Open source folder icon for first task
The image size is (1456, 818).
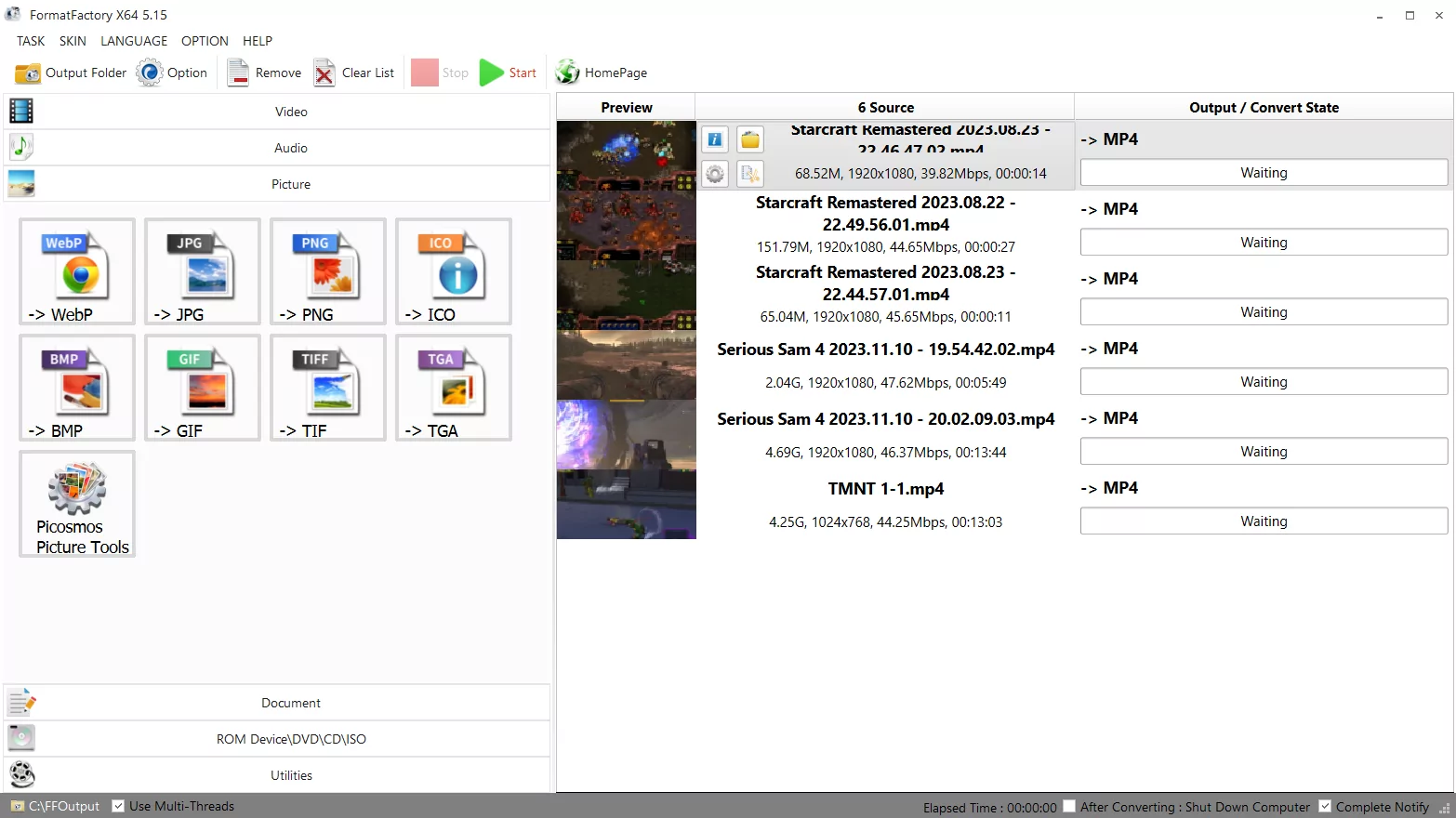pos(750,139)
